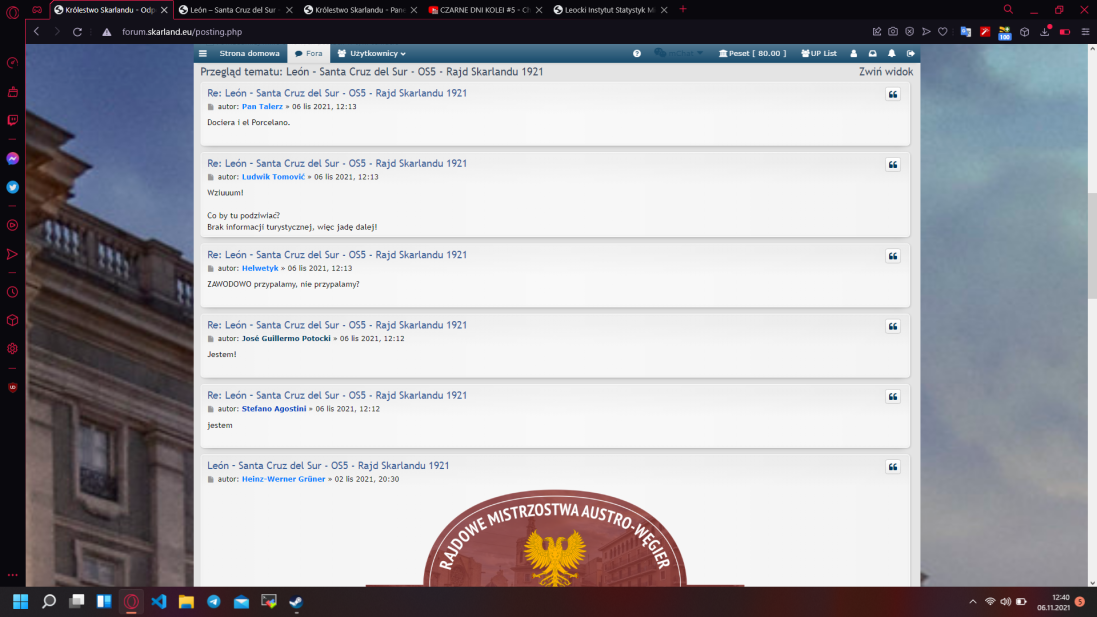Show hidden system tray icons chevron
The height and width of the screenshot is (617, 1097).
[x=972, y=602]
